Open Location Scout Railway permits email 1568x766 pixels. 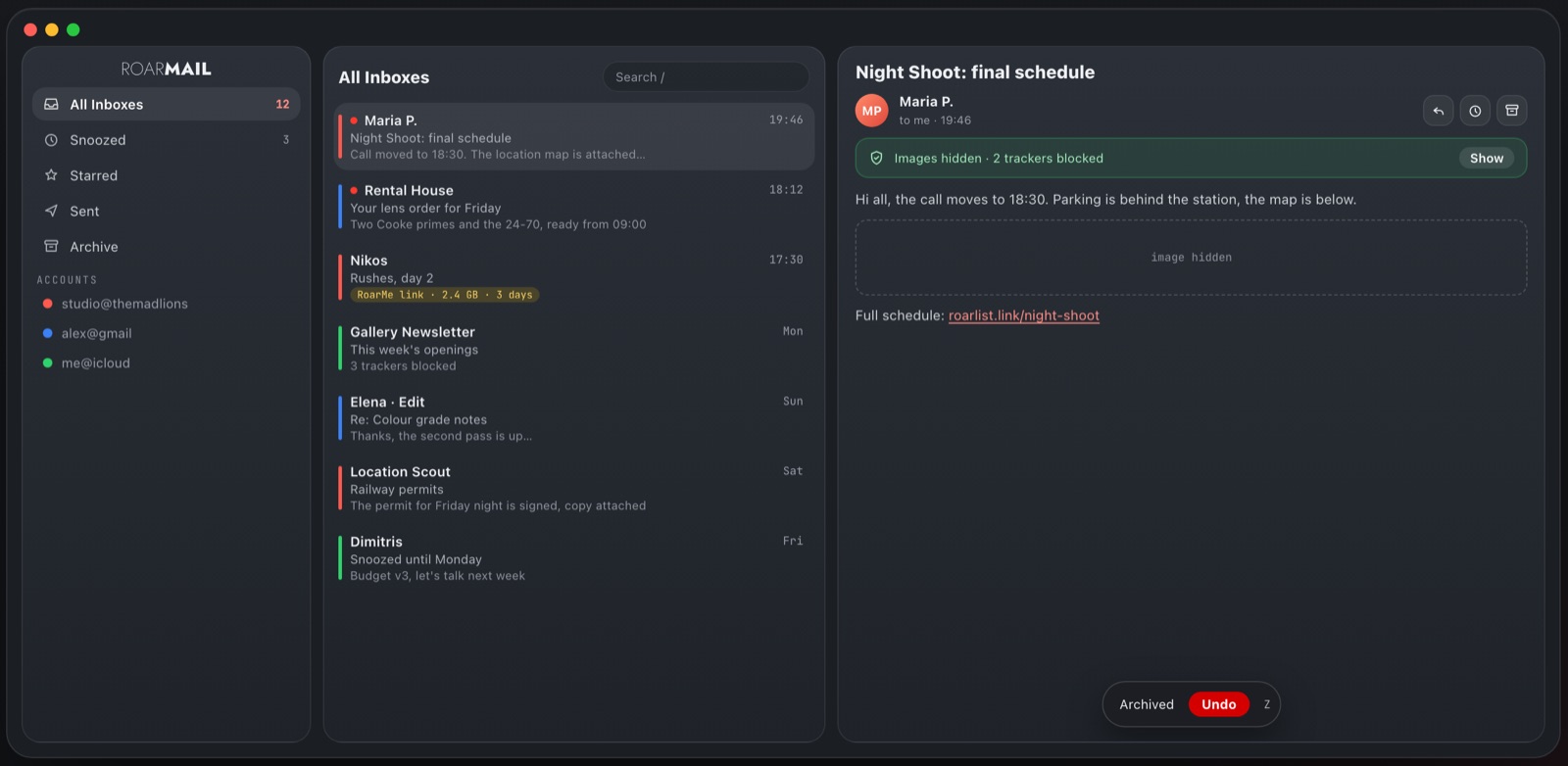[x=574, y=488]
